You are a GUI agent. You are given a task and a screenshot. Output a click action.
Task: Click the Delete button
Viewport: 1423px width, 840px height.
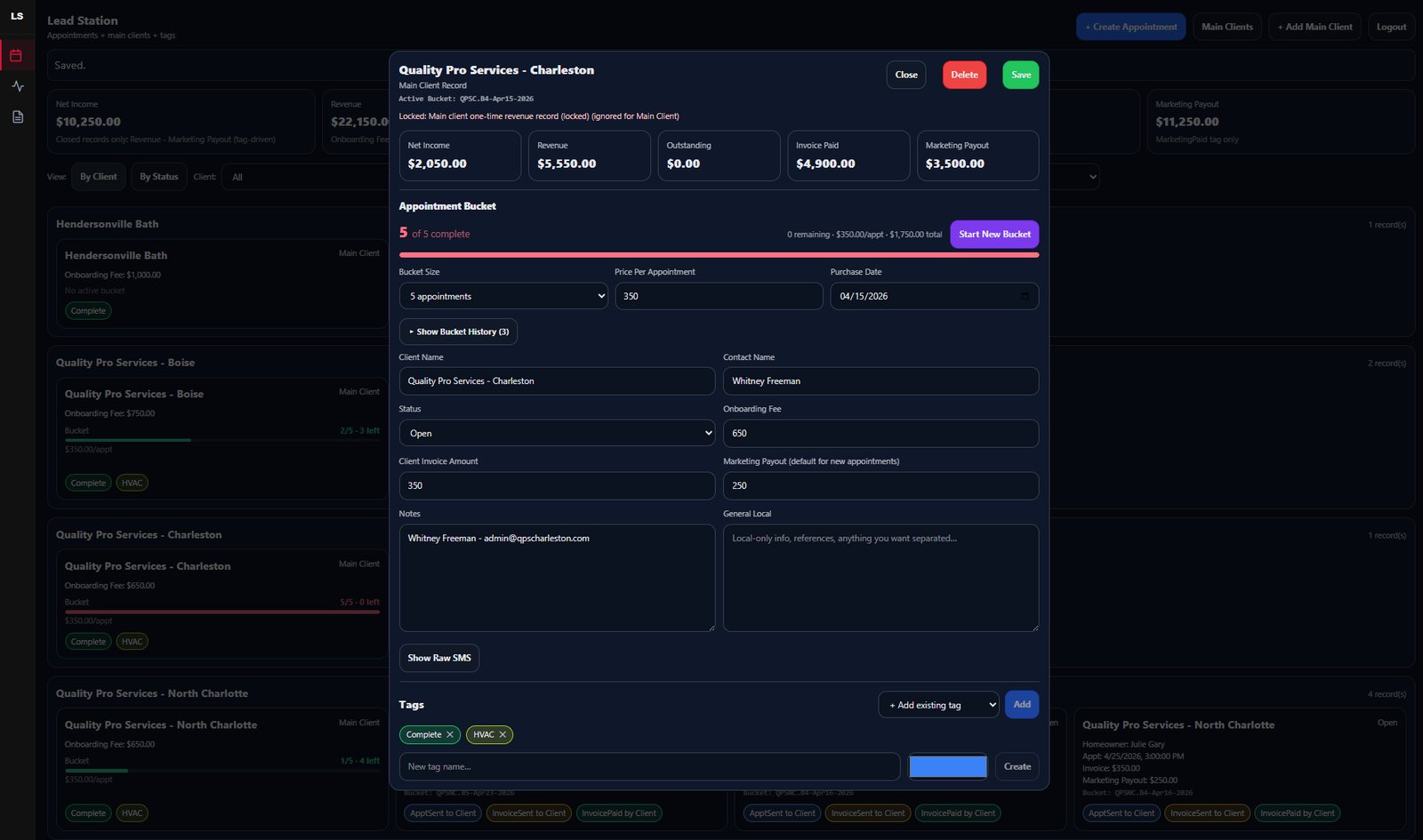pos(965,75)
